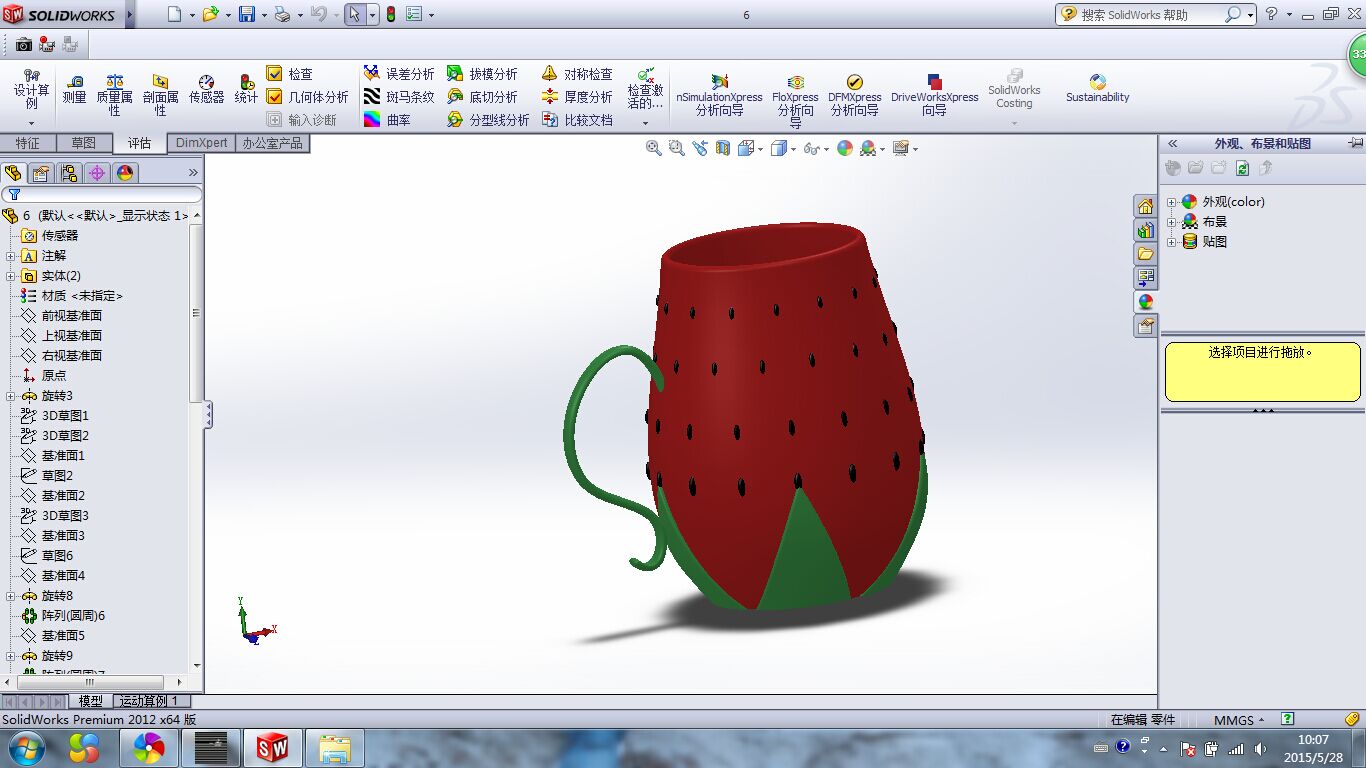This screenshot has height=768, width=1366.
Task: Click the SolidWorks help search field
Action: coord(1150,15)
